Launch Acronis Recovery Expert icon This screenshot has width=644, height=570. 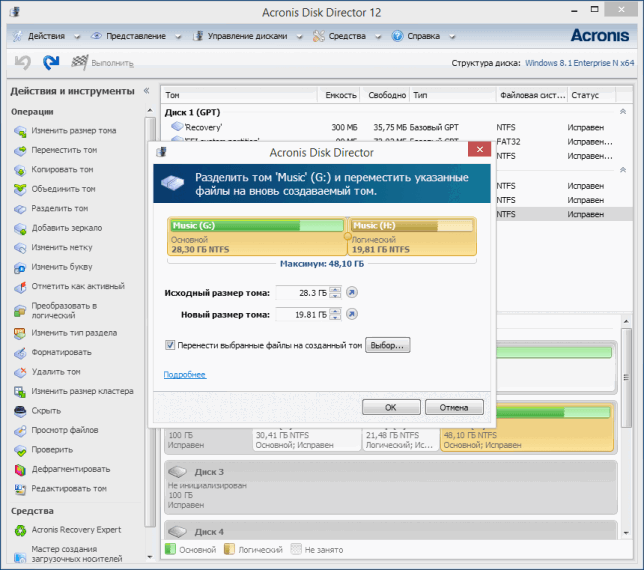(x=20, y=530)
